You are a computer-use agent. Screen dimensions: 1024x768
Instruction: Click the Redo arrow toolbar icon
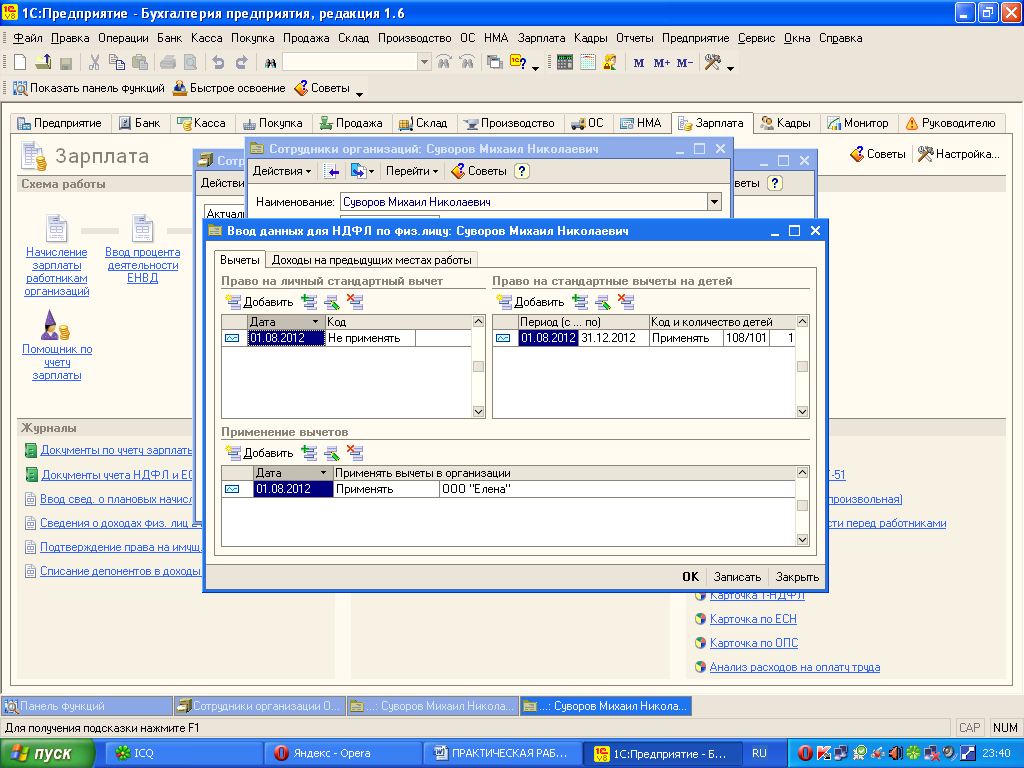(x=241, y=63)
